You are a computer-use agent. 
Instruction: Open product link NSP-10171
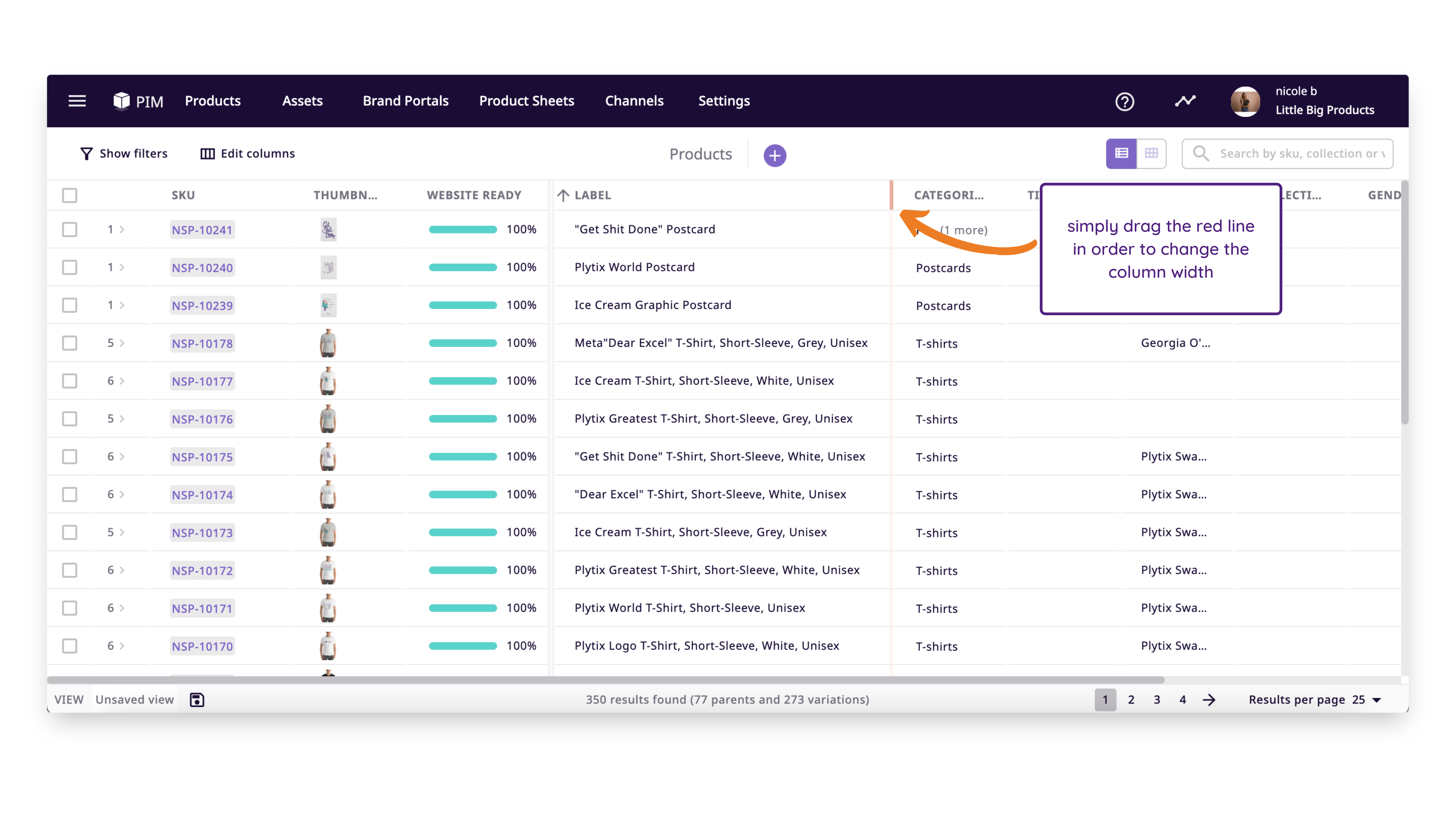click(202, 609)
